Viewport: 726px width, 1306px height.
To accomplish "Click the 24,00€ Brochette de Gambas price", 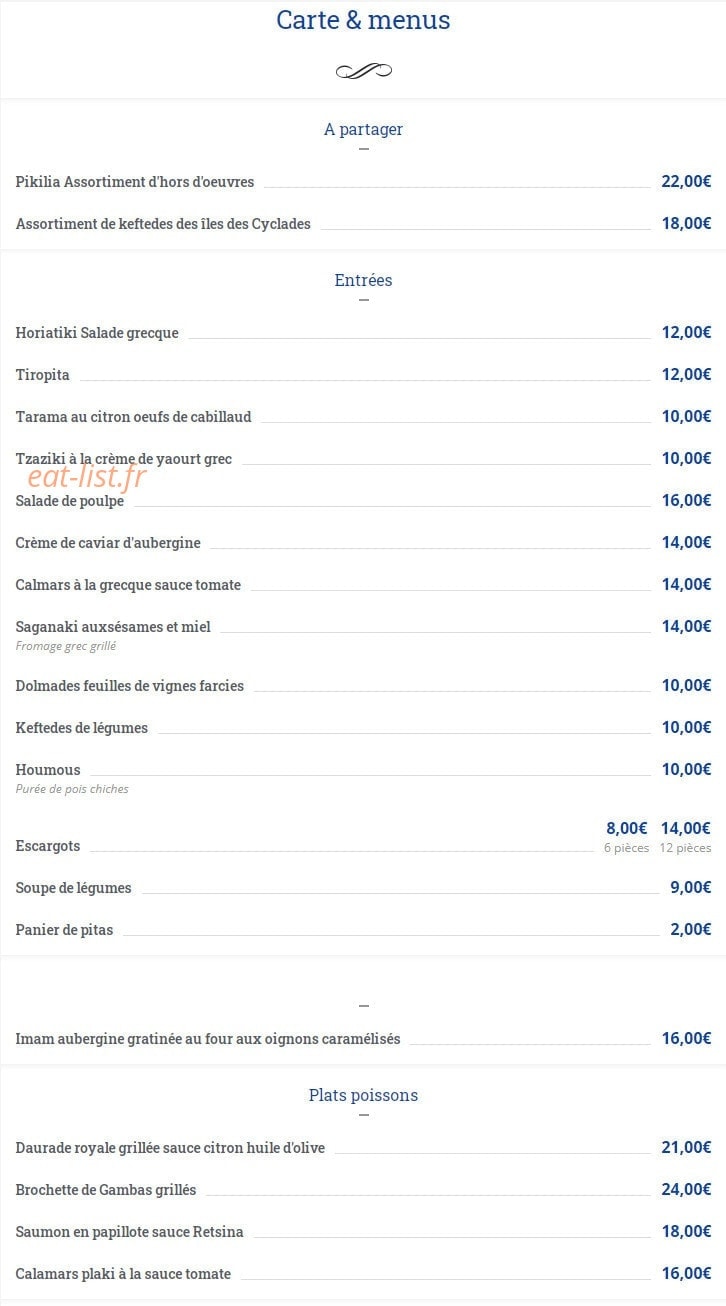I will [686, 1189].
